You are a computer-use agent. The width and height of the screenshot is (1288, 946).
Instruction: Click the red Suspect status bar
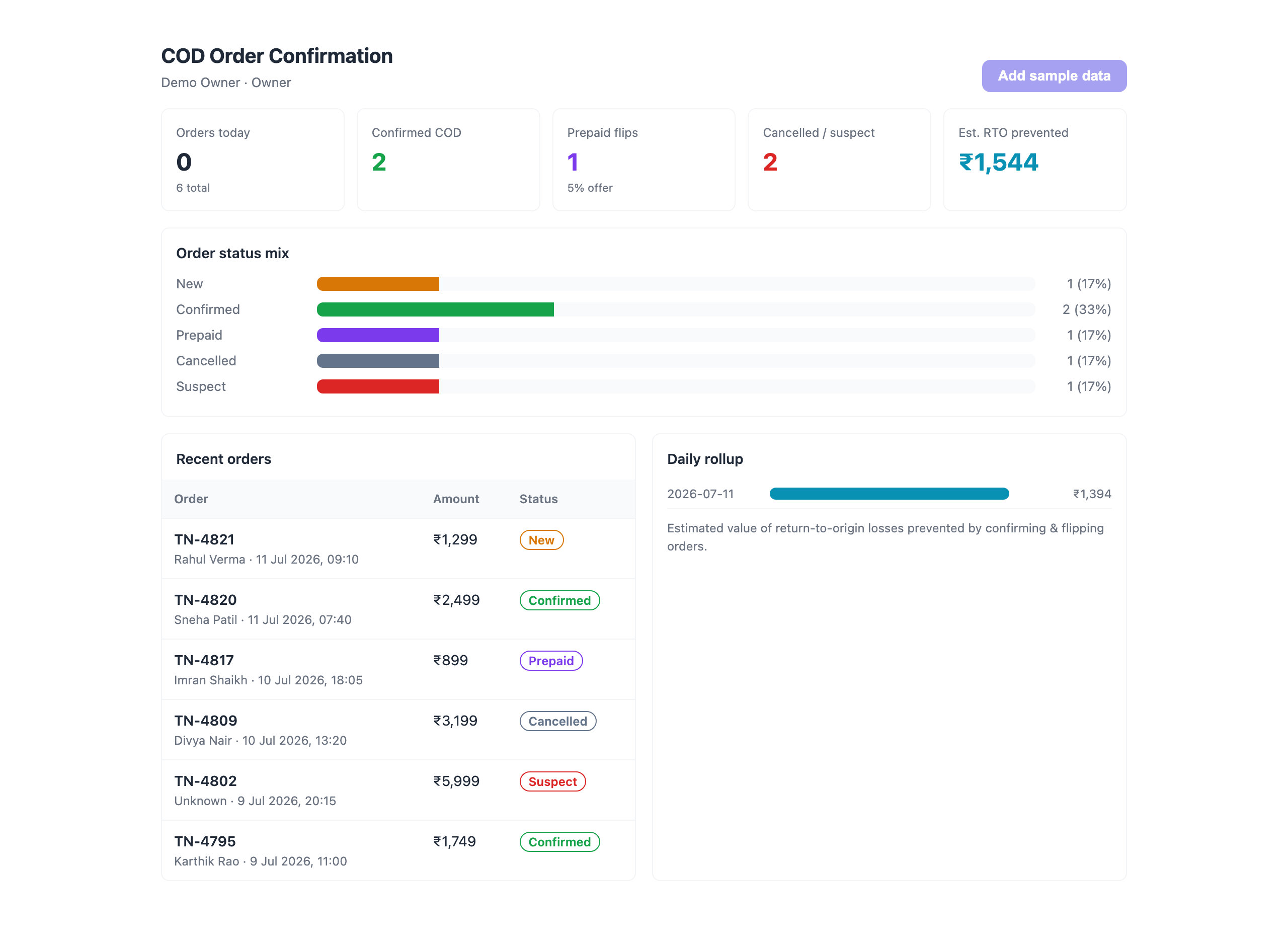378,386
